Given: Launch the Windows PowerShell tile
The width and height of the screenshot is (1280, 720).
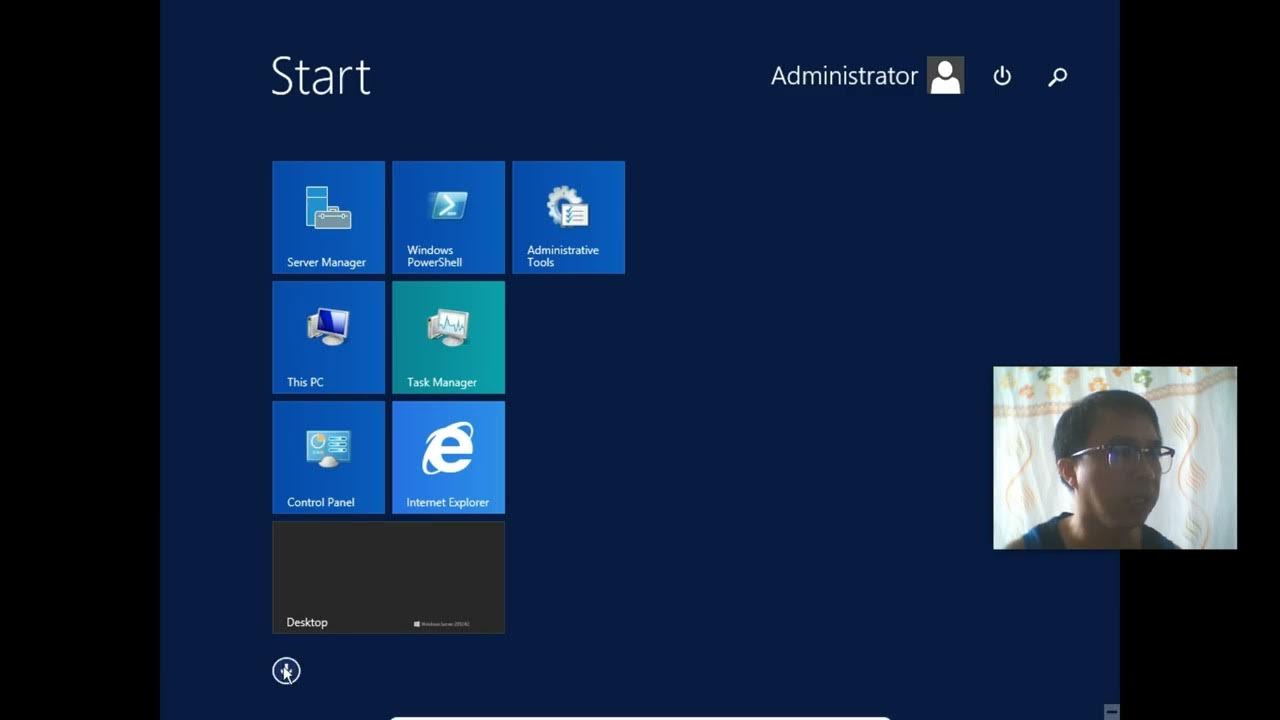Looking at the screenshot, I should (x=448, y=217).
